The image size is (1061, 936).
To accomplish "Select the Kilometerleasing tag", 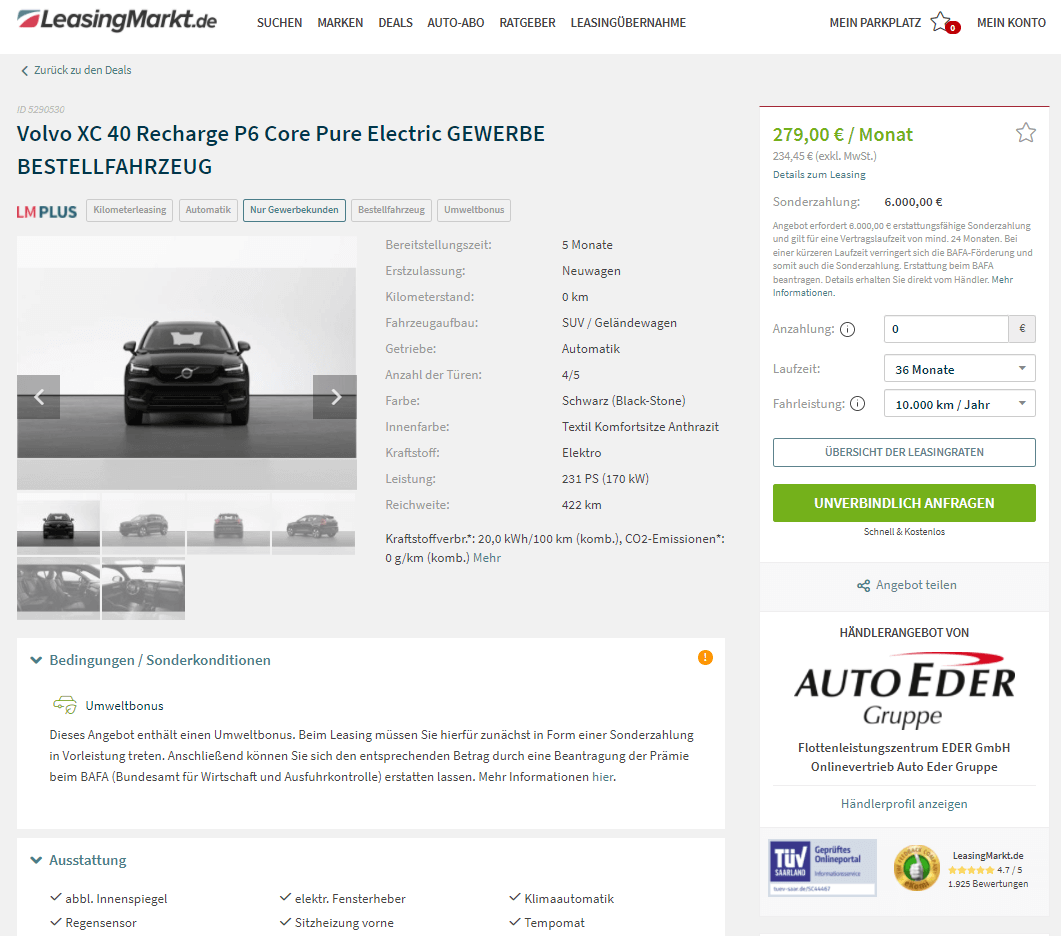I will pos(130,210).
